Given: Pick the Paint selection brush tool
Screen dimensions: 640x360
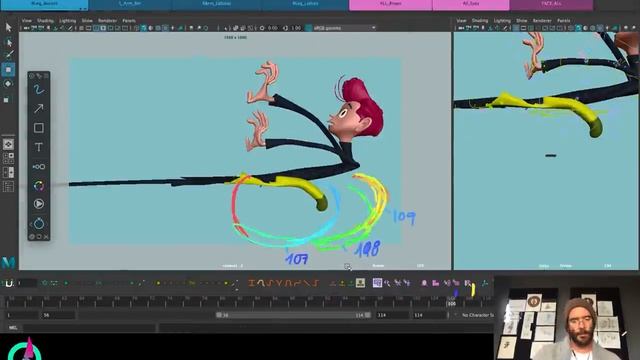Looking at the screenshot, I should pos(9,55).
